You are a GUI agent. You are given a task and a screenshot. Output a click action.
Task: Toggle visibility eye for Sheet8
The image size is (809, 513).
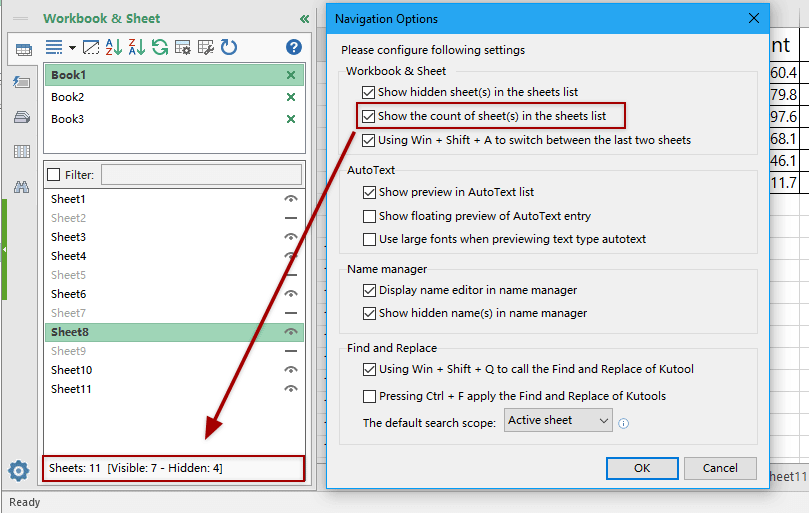(291, 332)
